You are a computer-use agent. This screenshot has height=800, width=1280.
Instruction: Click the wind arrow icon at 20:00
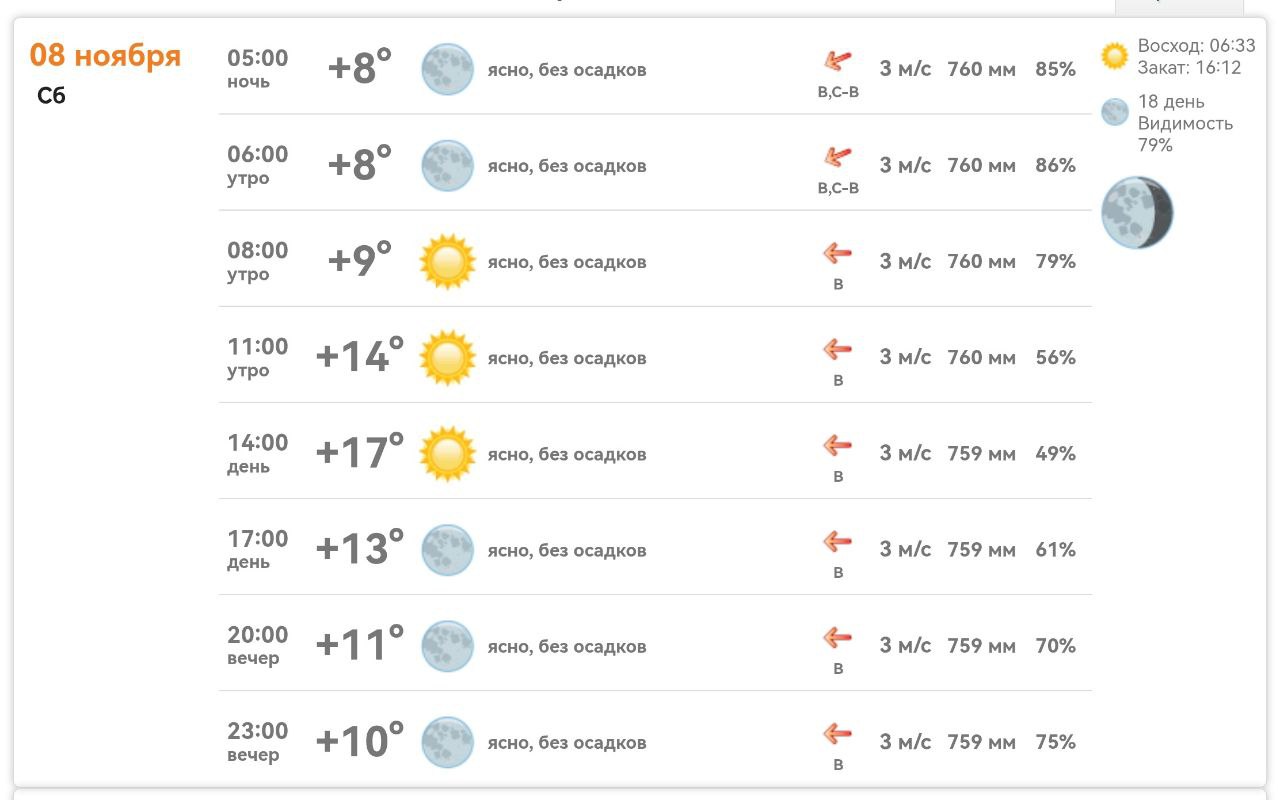pyautogui.click(x=837, y=637)
